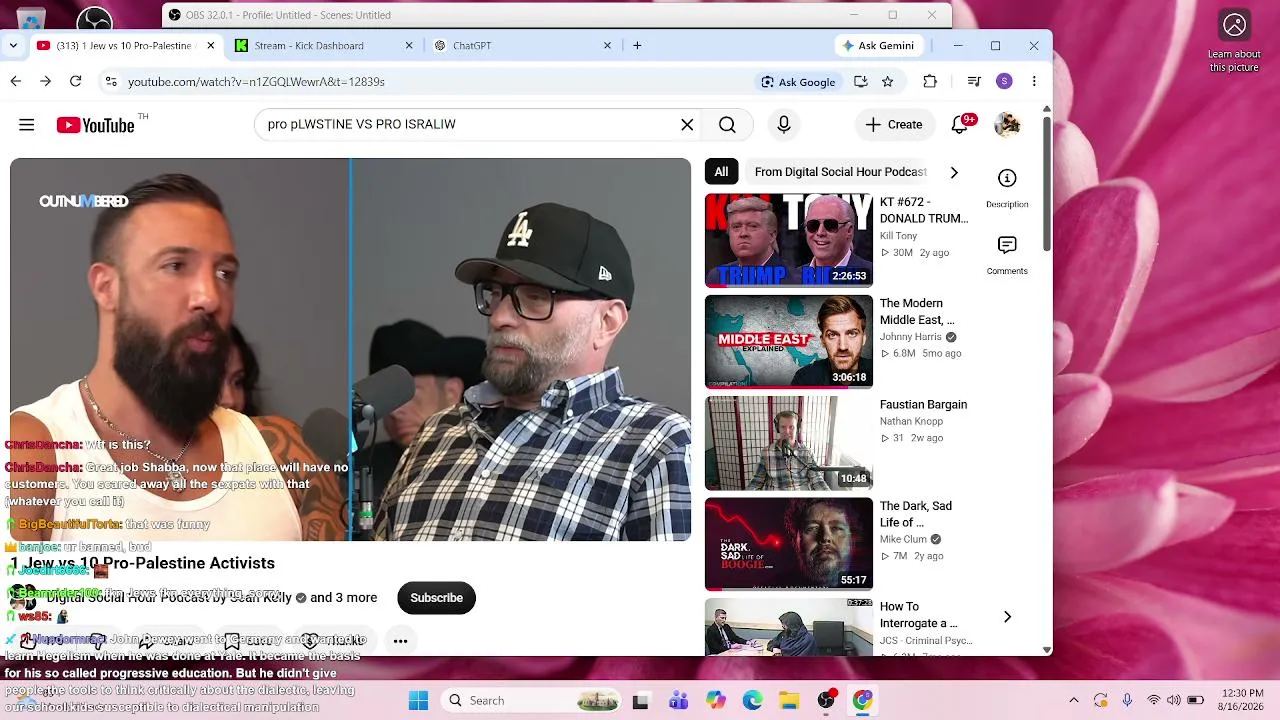Image resolution: width=1280 pixels, height=720 pixels.
Task: Show more filter chips with the arrow
Action: click(x=954, y=172)
